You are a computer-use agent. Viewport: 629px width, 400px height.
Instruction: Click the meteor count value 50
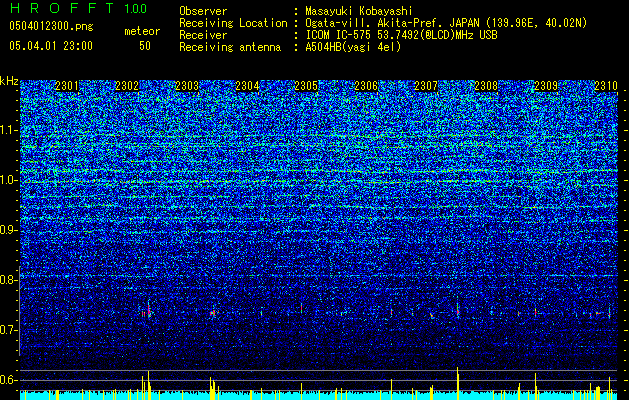point(145,46)
